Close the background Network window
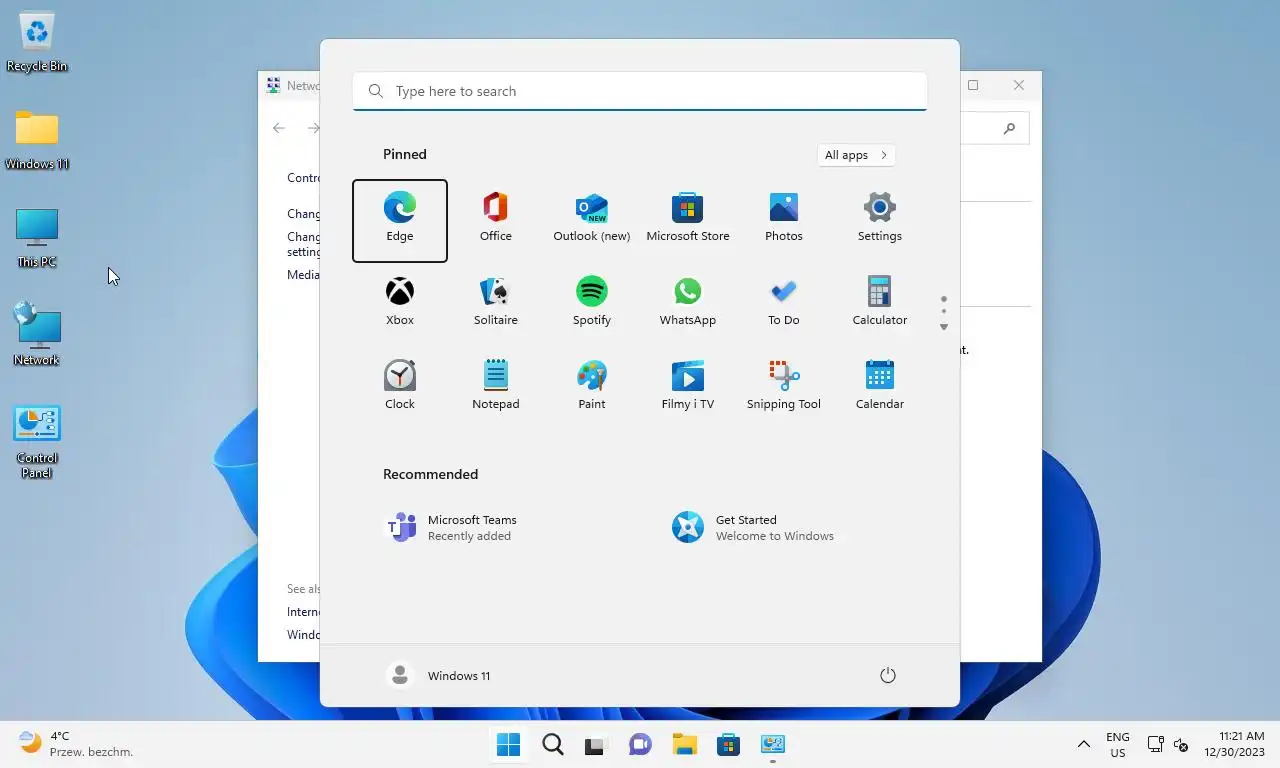 tap(1019, 85)
